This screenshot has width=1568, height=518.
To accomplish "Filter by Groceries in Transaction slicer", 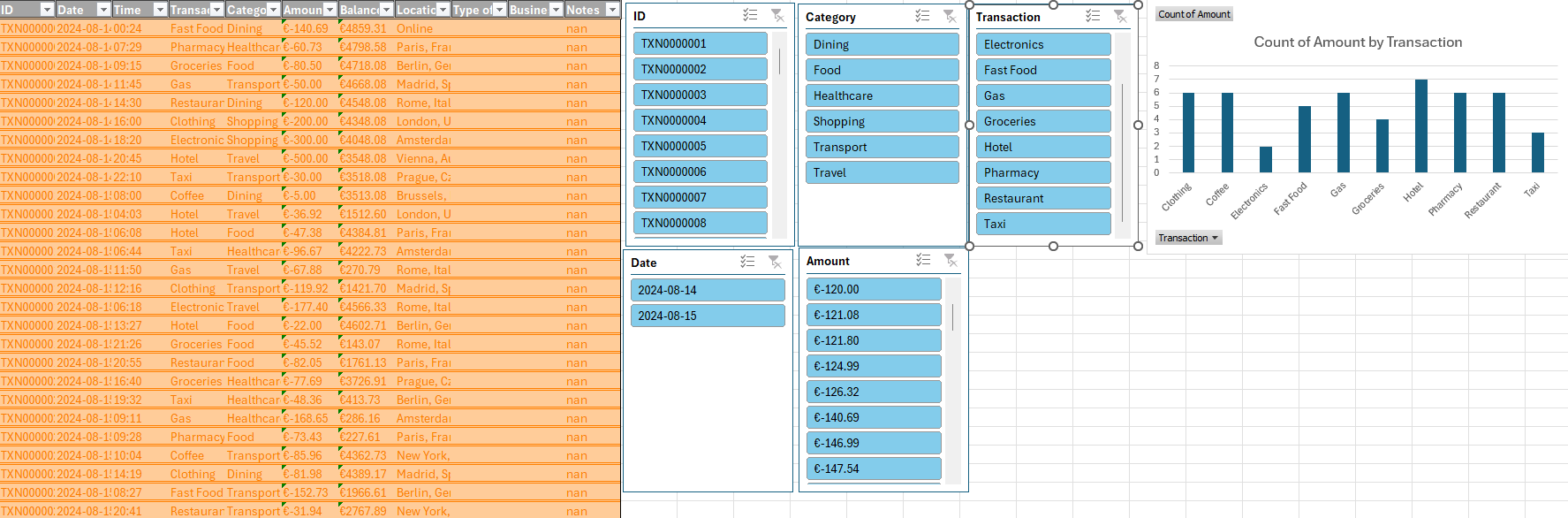I will coord(1043,121).
